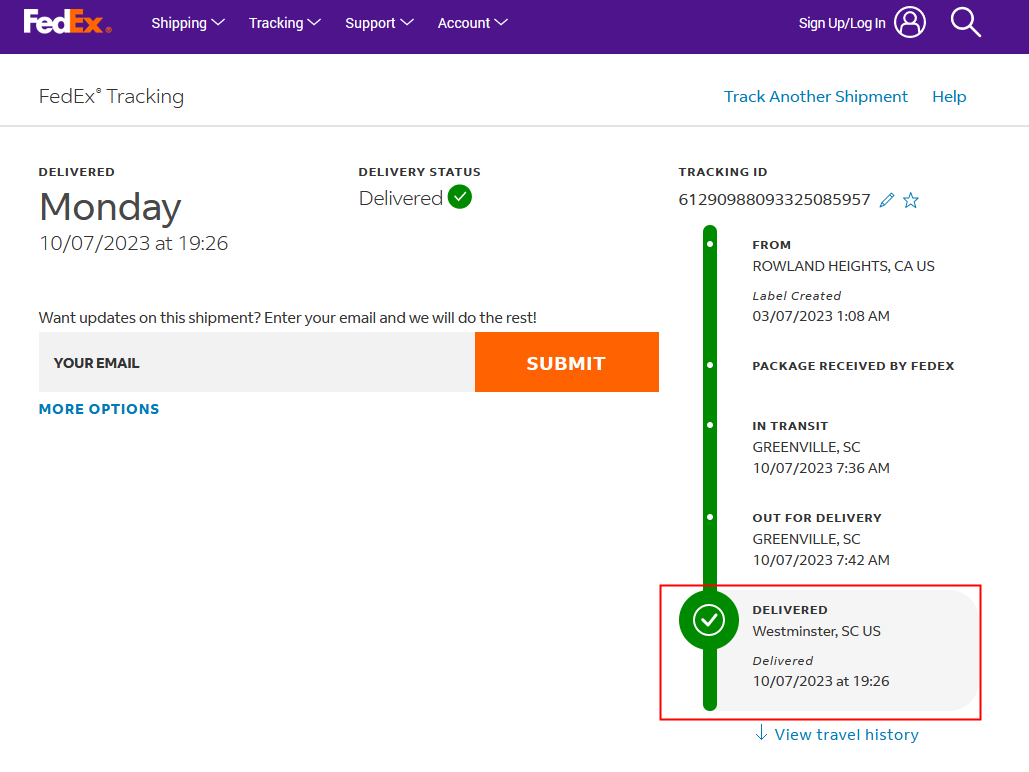
Task: Open the Account menu
Action: coord(473,23)
